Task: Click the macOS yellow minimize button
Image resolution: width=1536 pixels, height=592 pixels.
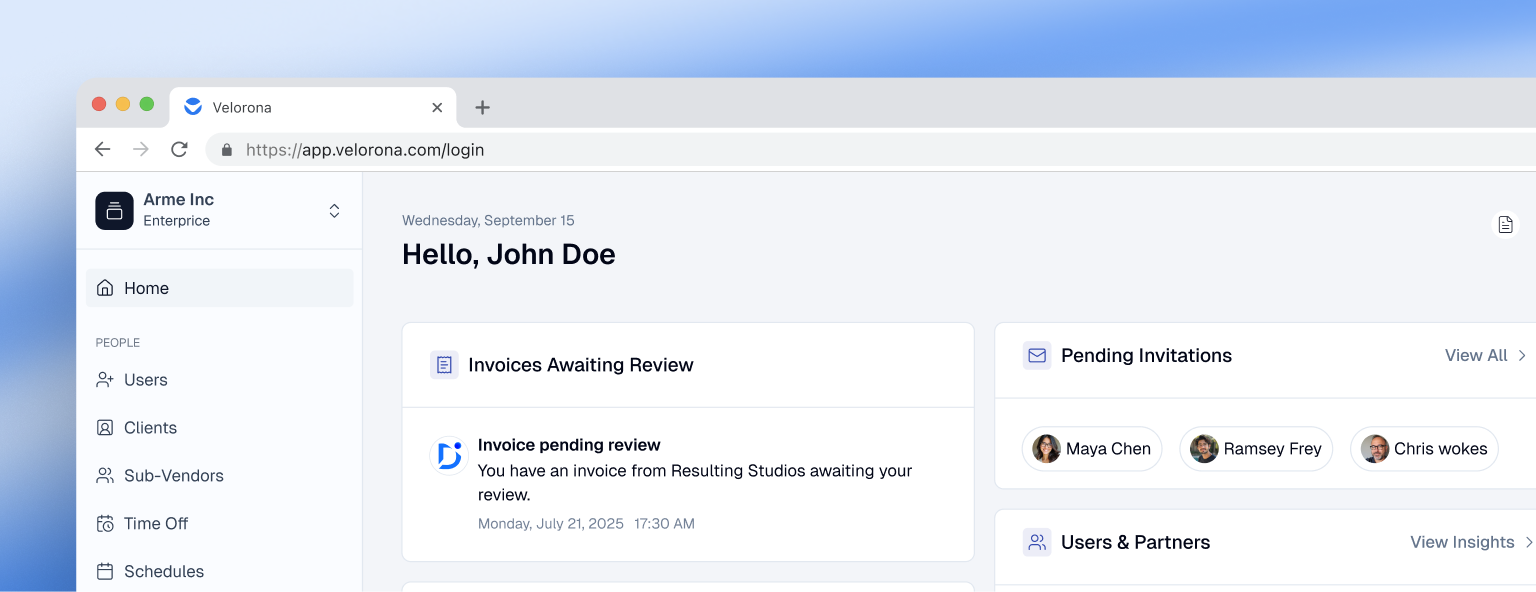Action: [123, 104]
